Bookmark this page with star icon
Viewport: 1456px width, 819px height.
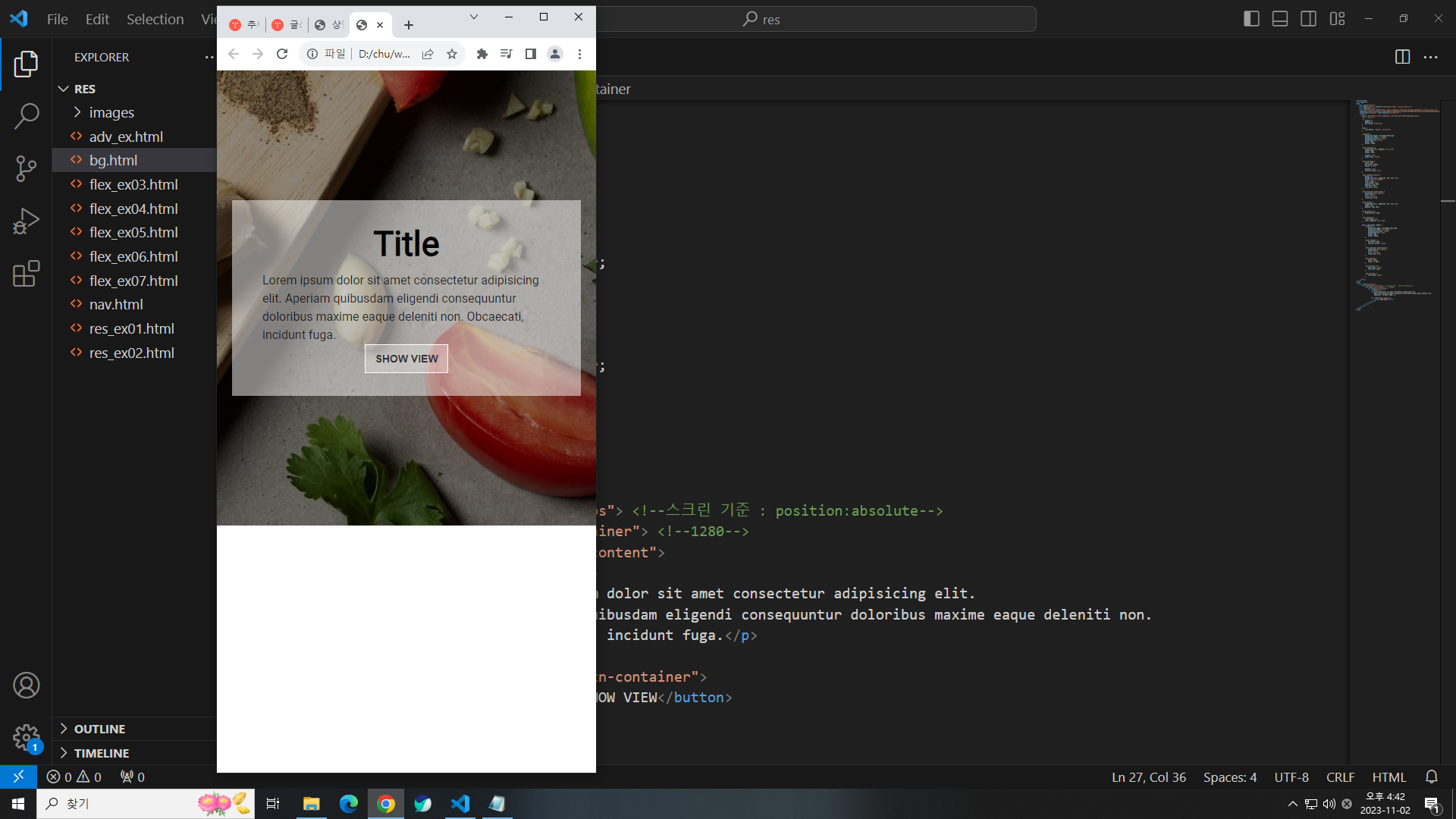452,54
